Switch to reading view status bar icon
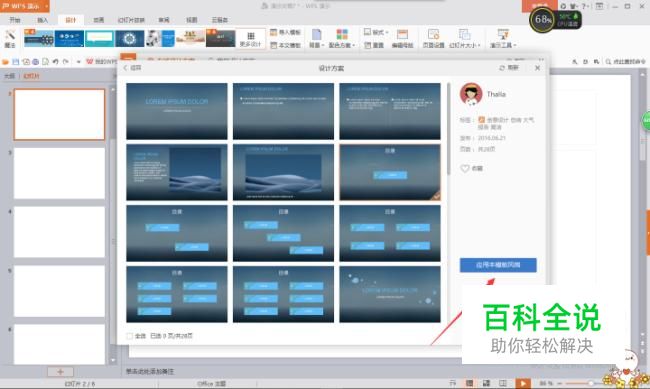This screenshot has width=650, height=389. (x=502, y=383)
